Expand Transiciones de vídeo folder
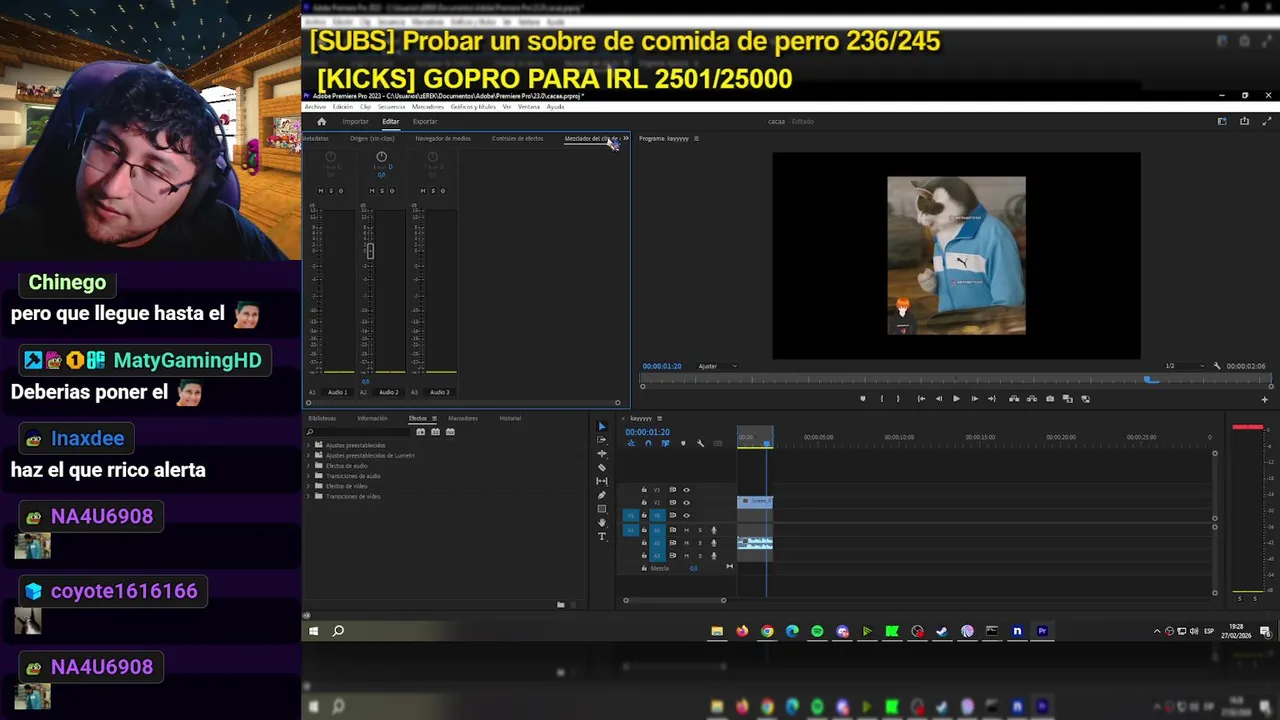 [x=309, y=496]
